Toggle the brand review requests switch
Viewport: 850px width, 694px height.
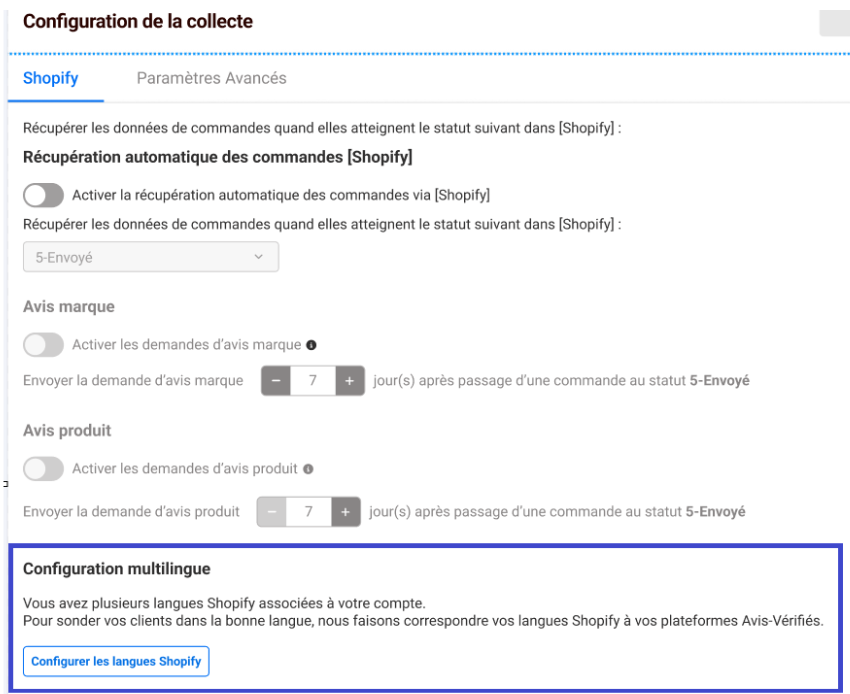pos(44,345)
